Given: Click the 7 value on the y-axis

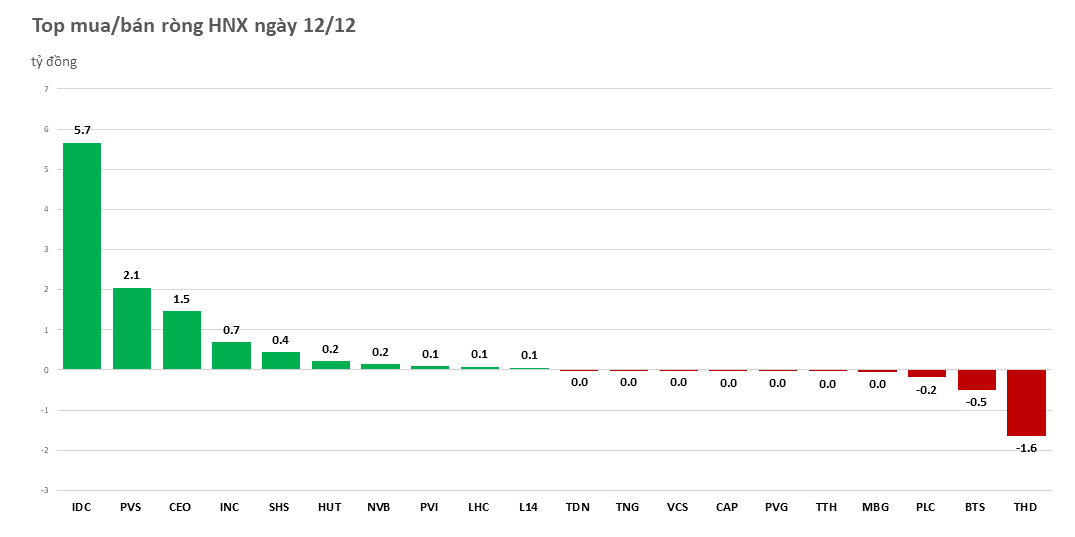Looking at the screenshot, I should coord(45,89).
